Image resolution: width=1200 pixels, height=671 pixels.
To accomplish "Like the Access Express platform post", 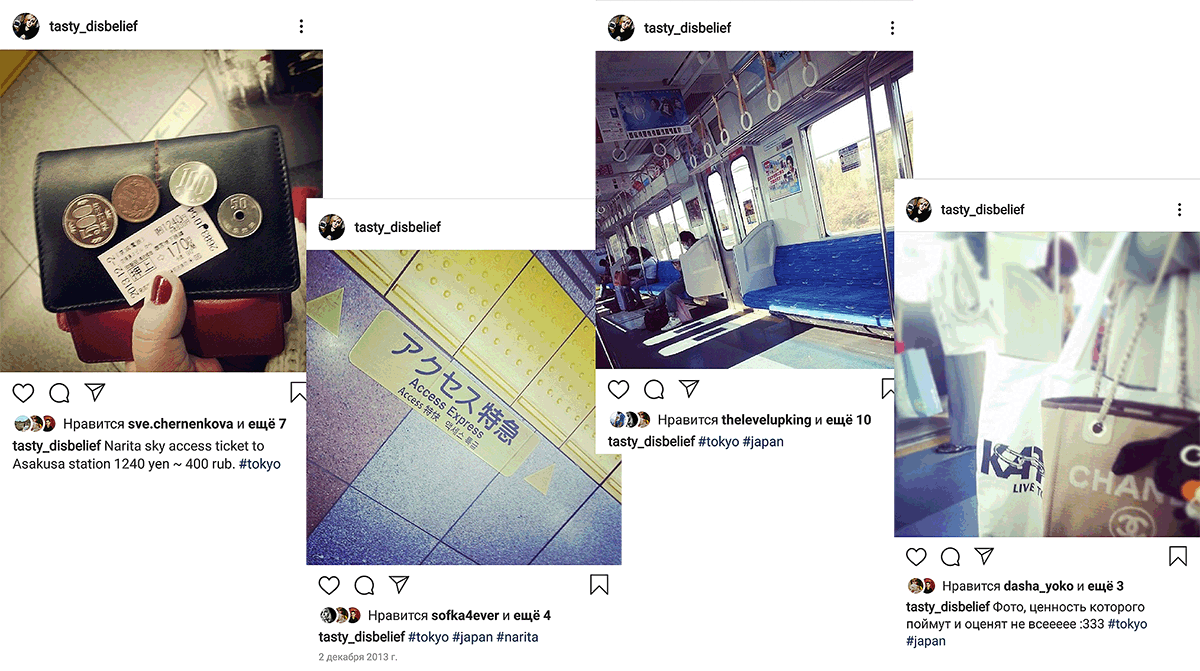I will tap(329, 585).
